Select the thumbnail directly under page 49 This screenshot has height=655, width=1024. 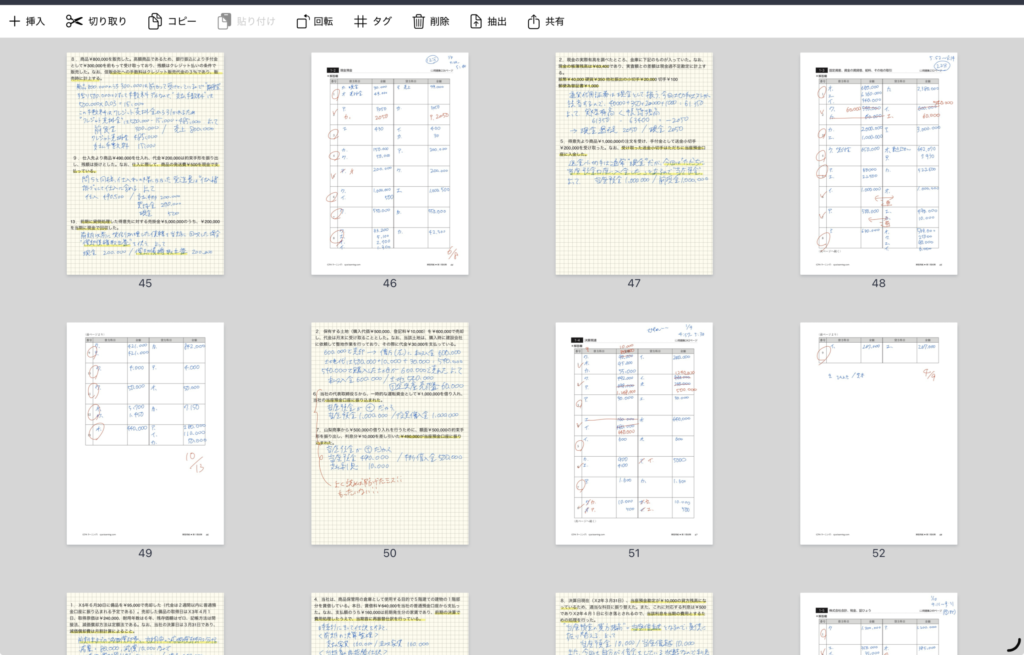point(145,624)
